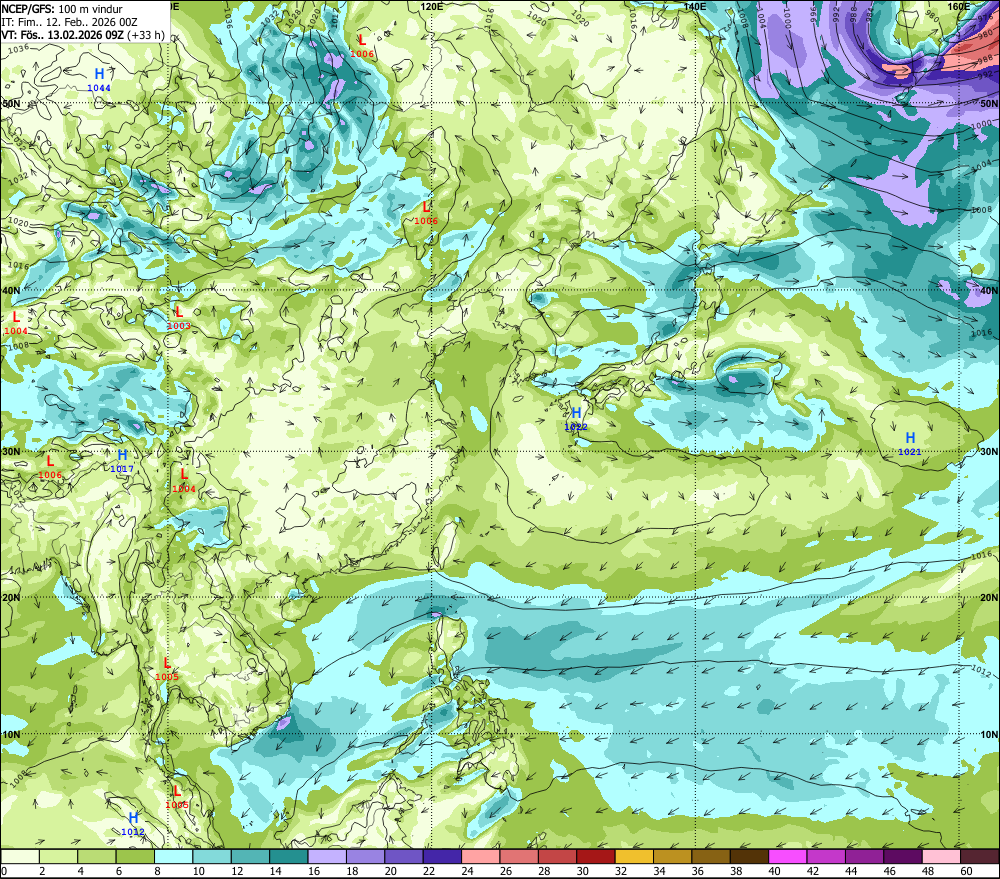
Task: Select the H 1012 high pressure marker
Action: pyautogui.click(x=133, y=824)
